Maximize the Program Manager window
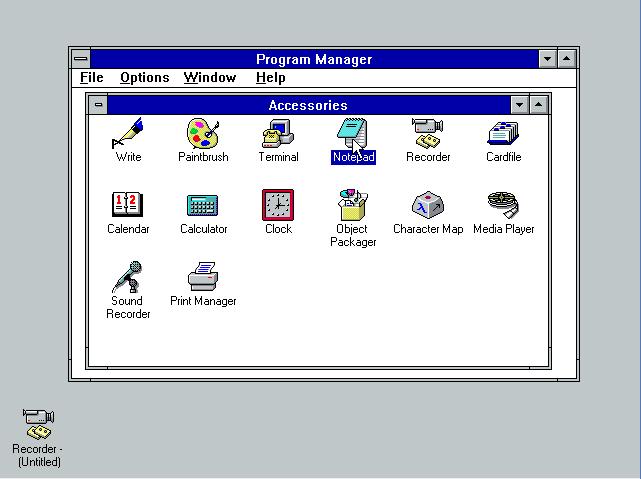 [566, 59]
